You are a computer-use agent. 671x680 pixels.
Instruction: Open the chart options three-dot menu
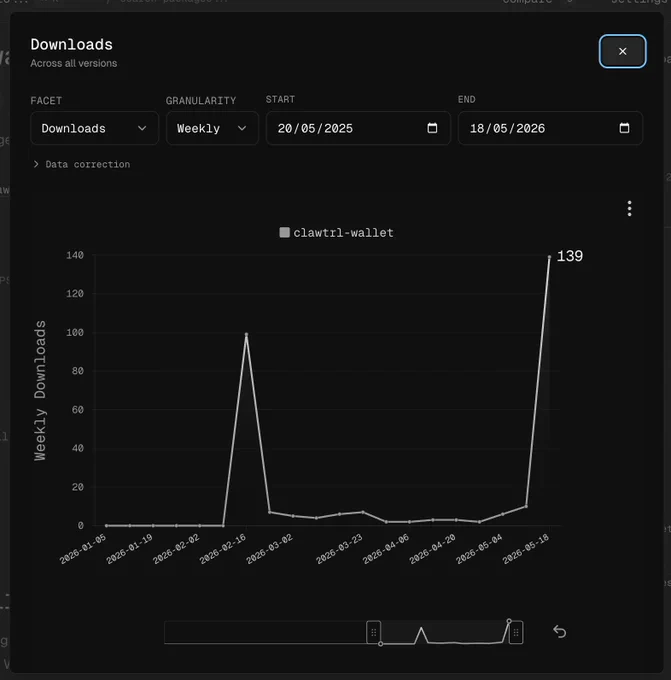tap(629, 209)
